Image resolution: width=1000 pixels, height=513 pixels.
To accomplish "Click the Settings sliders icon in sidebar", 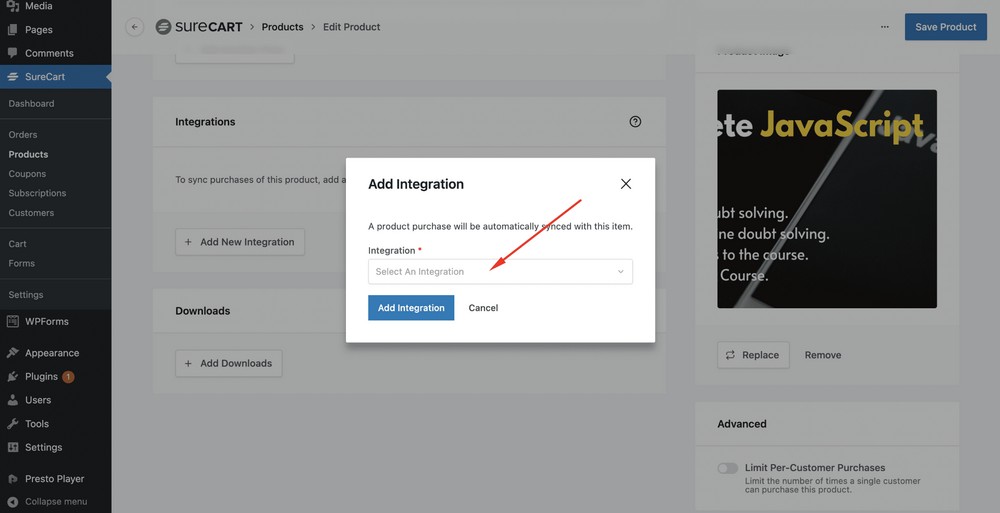I will (x=13, y=447).
